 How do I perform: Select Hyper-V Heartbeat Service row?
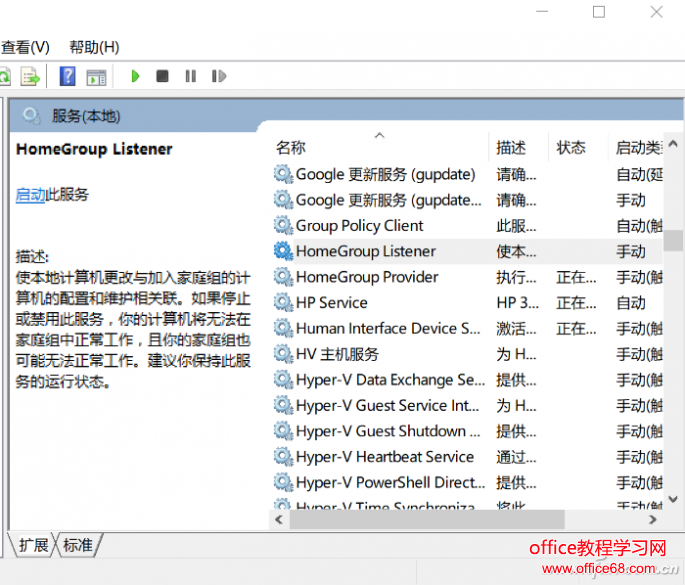pyautogui.click(x=467, y=457)
